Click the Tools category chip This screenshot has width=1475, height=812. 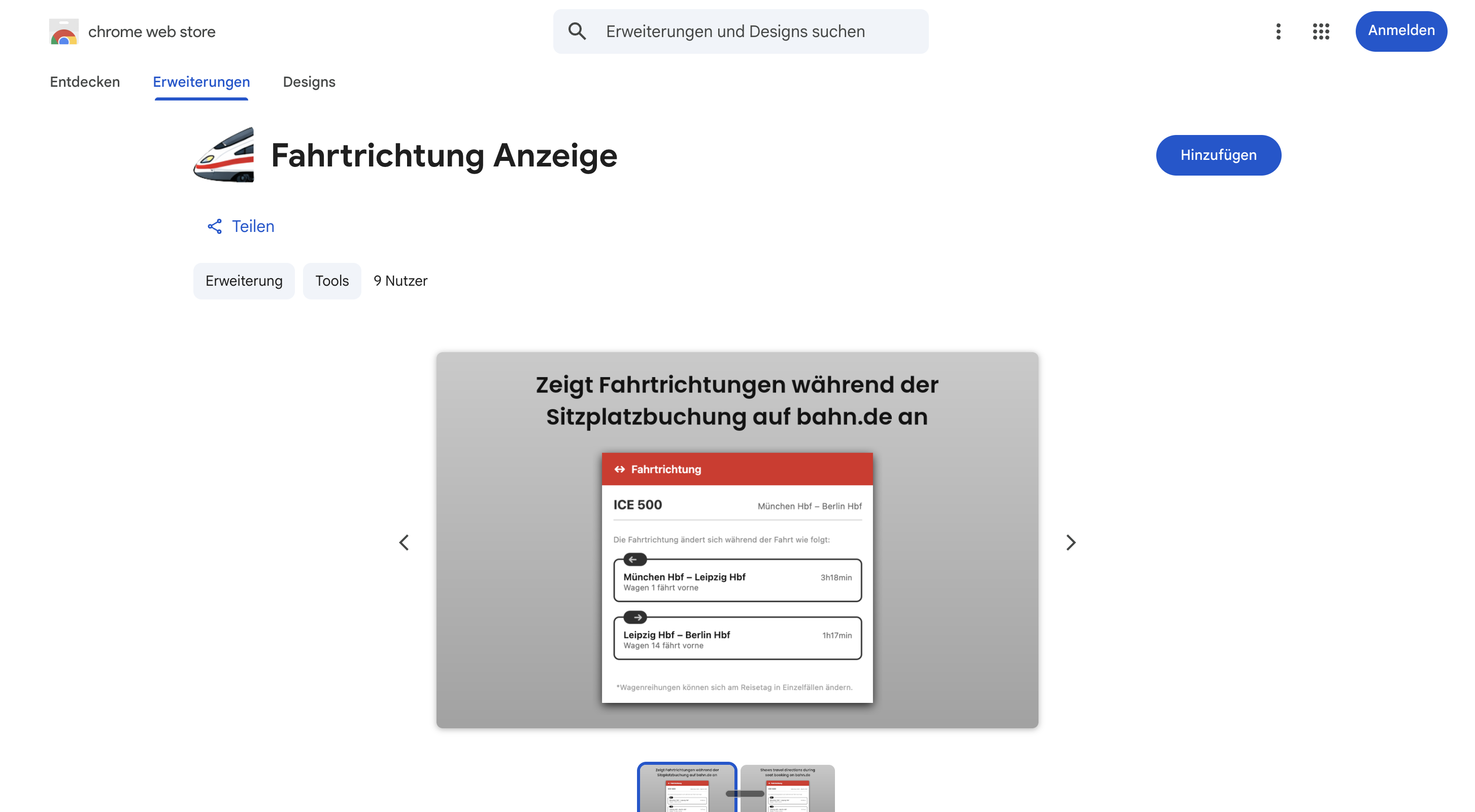(x=331, y=281)
